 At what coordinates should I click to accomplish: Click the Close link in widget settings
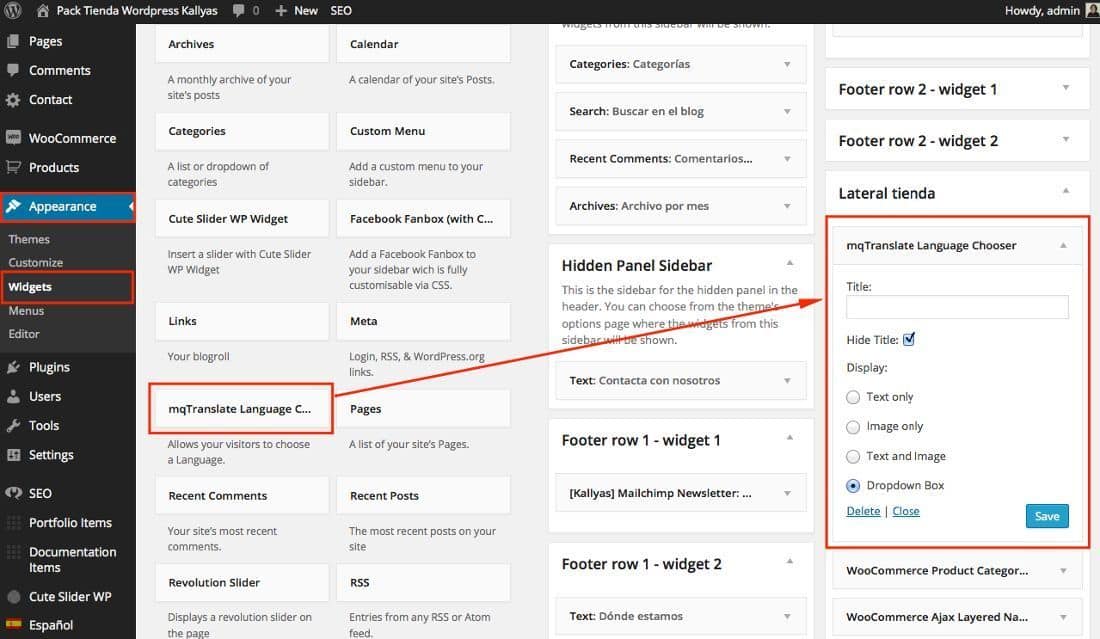click(906, 511)
